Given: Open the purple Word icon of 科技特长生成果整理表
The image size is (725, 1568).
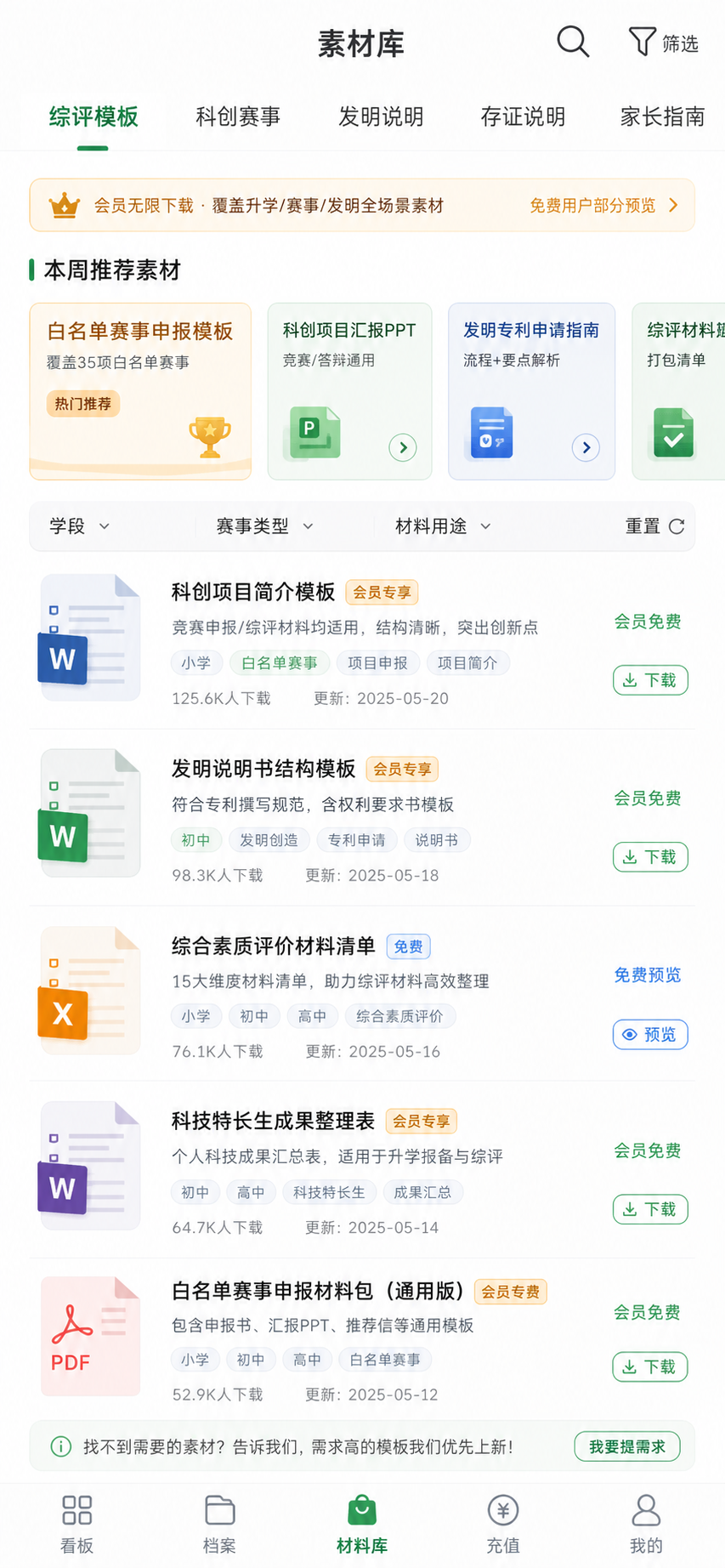Looking at the screenshot, I should [x=89, y=1166].
